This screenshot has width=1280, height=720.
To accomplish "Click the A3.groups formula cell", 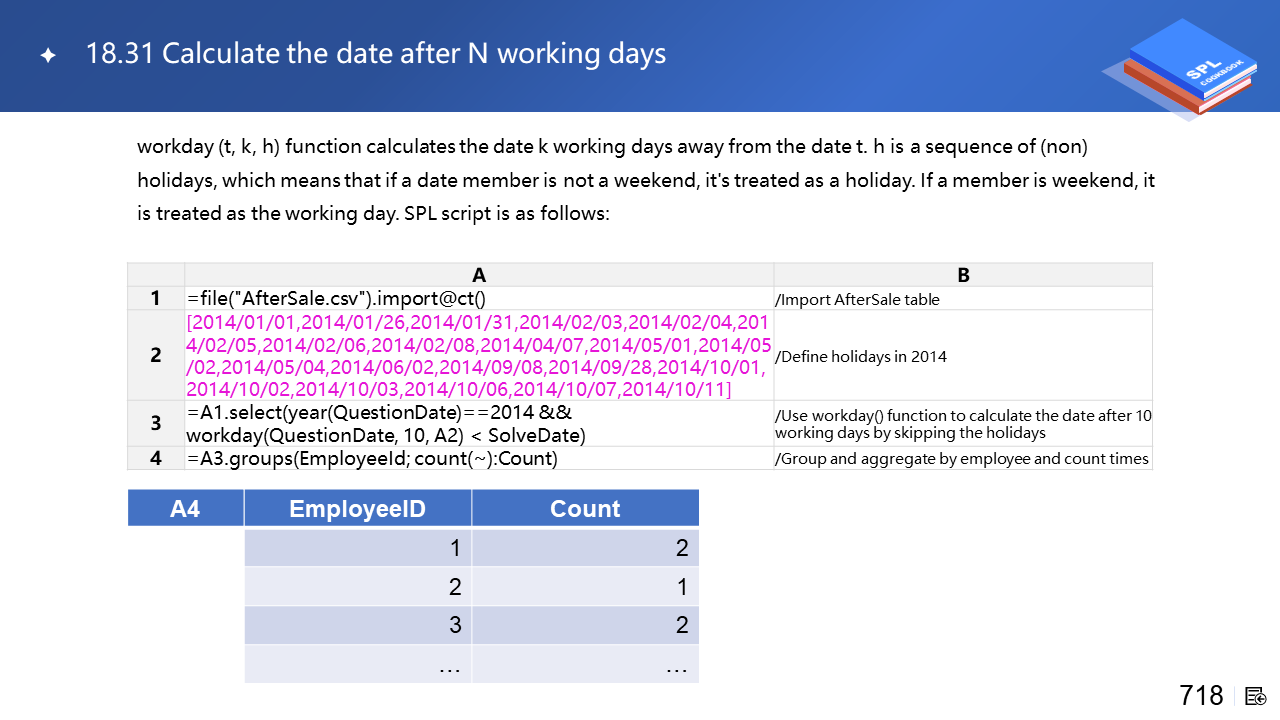I will tap(372, 458).
